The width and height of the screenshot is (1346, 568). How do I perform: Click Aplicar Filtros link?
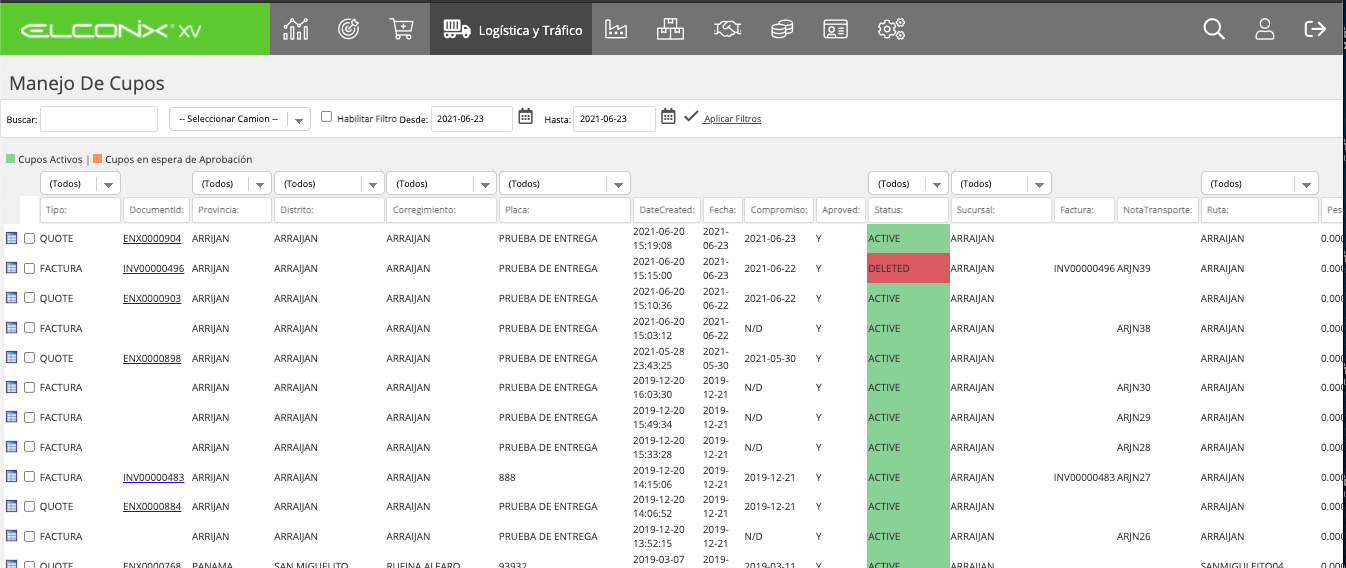tap(732, 119)
